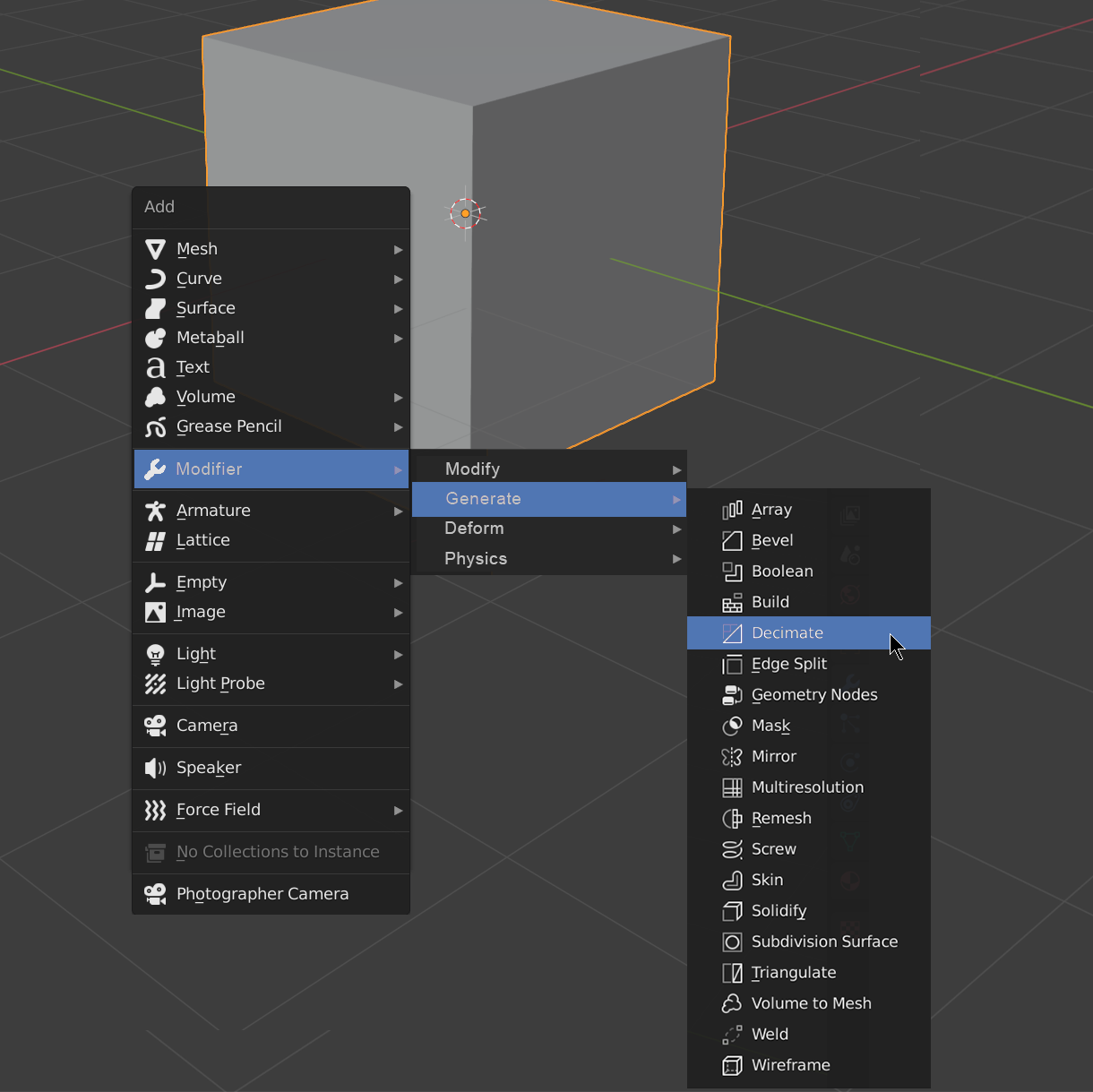Expand the Mesh submenu arrow

398,249
